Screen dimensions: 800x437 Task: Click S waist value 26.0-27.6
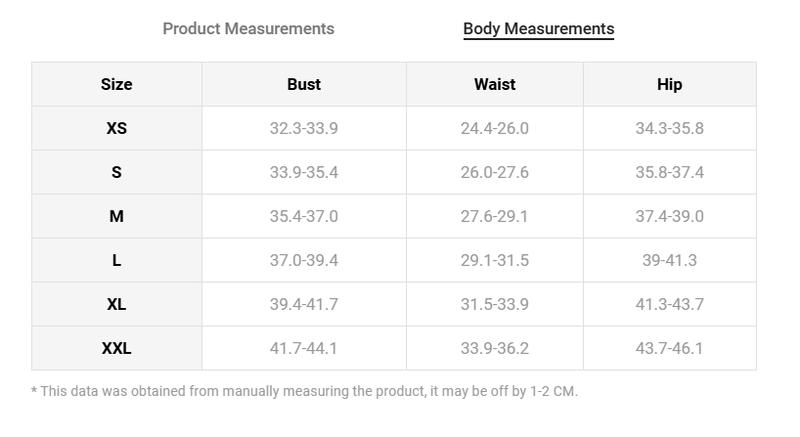coord(494,172)
